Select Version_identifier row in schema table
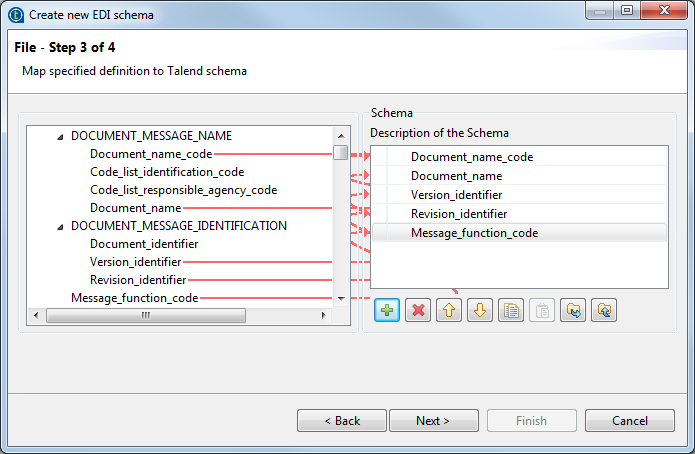This screenshot has width=695, height=454. point(456,195)
